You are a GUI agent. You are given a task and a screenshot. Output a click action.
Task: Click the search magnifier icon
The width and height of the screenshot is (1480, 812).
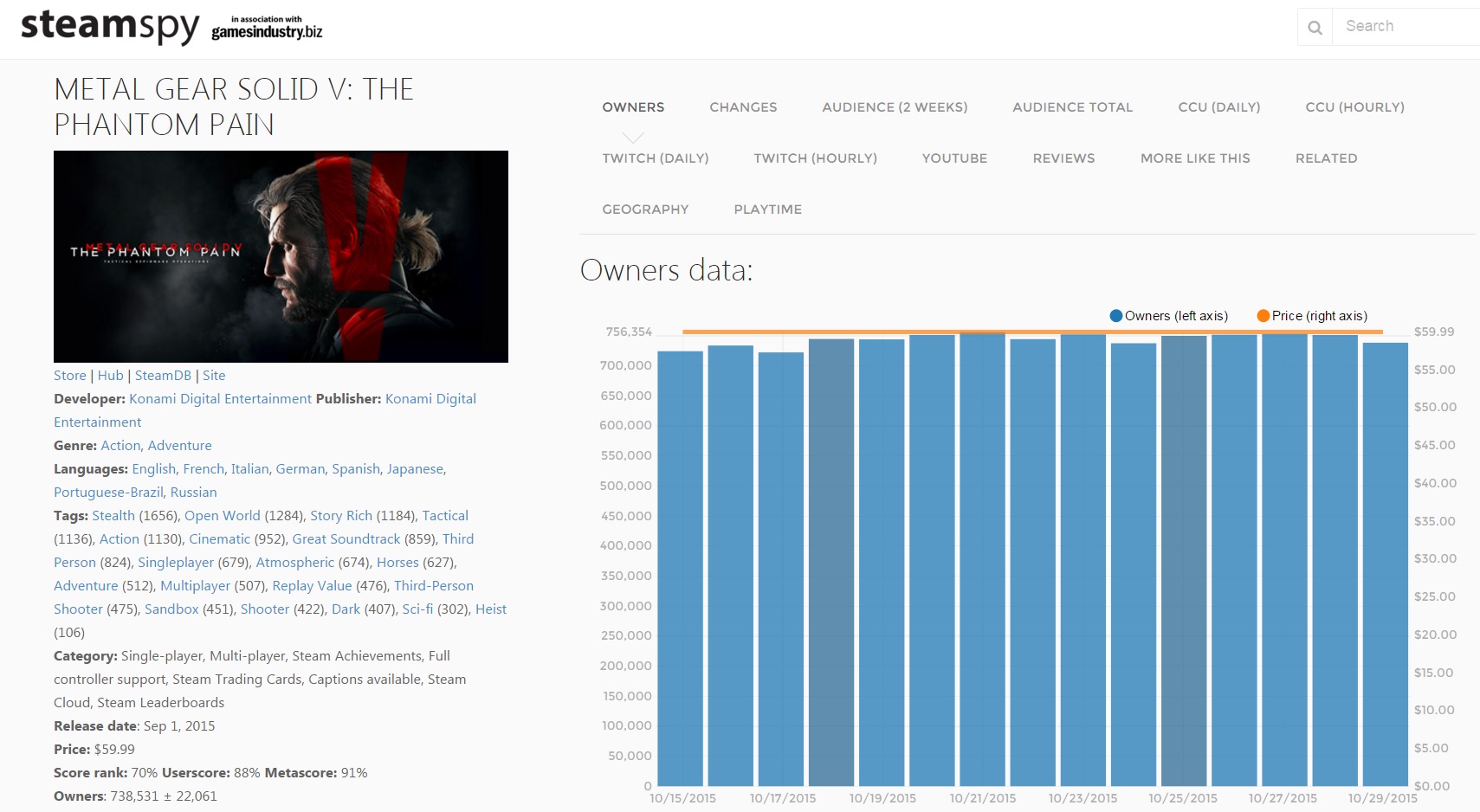pos(1315,28)
